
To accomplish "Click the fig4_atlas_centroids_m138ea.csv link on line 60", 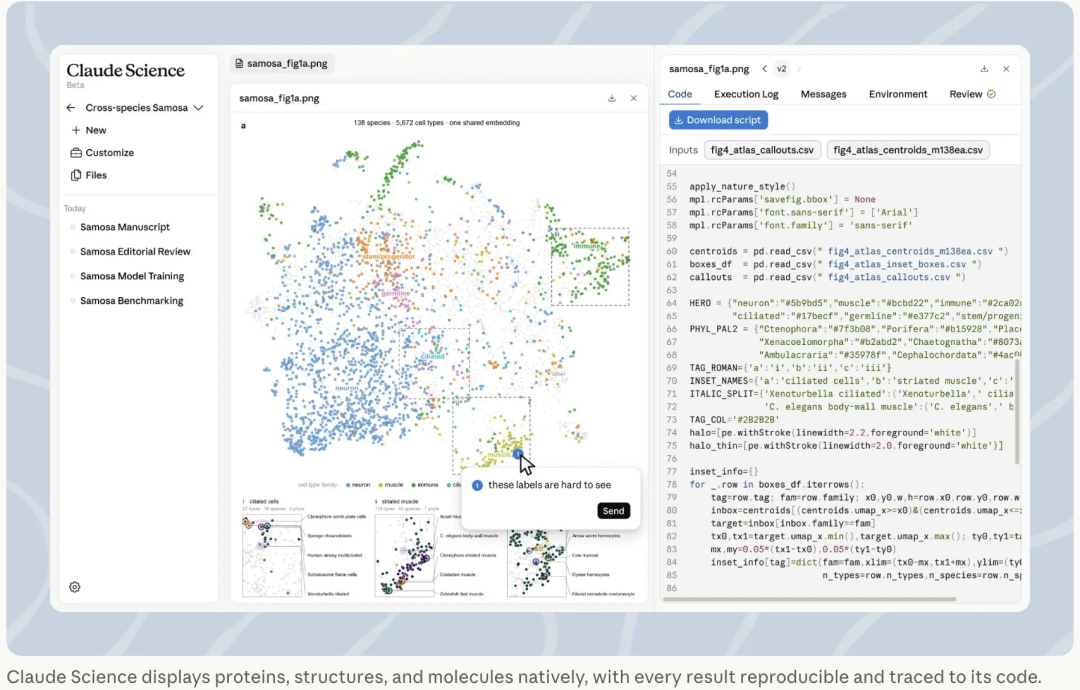I will [x=911, y=251].
